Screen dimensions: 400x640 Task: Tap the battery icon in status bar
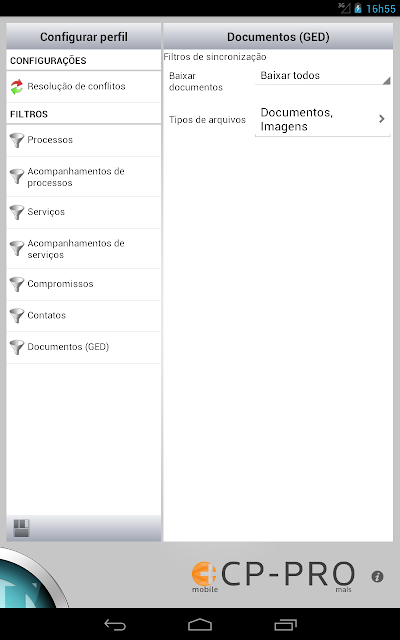(358, 8)
